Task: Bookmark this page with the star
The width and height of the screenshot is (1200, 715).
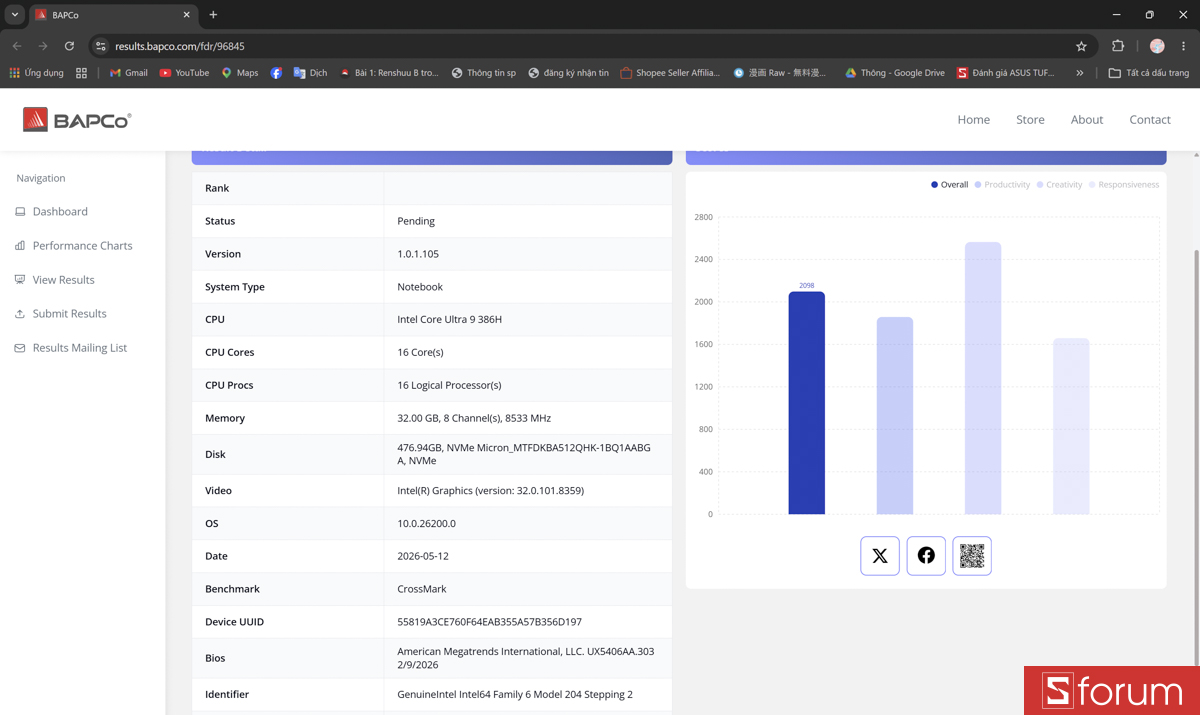Action: pyautogui.click(x=1081, y=46)
